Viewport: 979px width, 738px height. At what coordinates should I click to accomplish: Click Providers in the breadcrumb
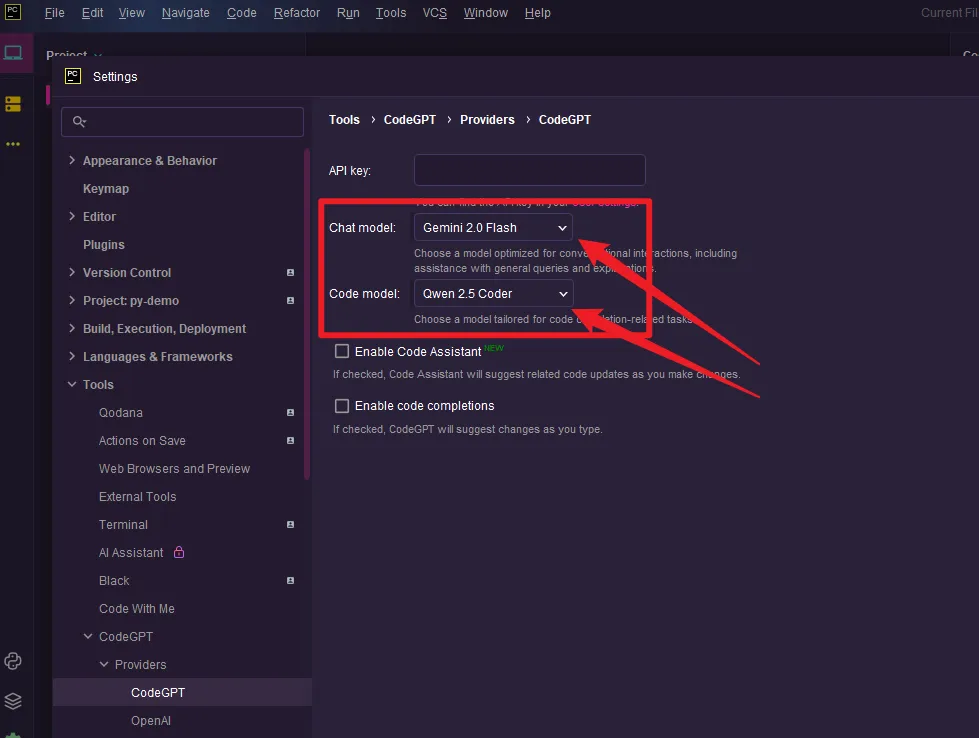487,119
